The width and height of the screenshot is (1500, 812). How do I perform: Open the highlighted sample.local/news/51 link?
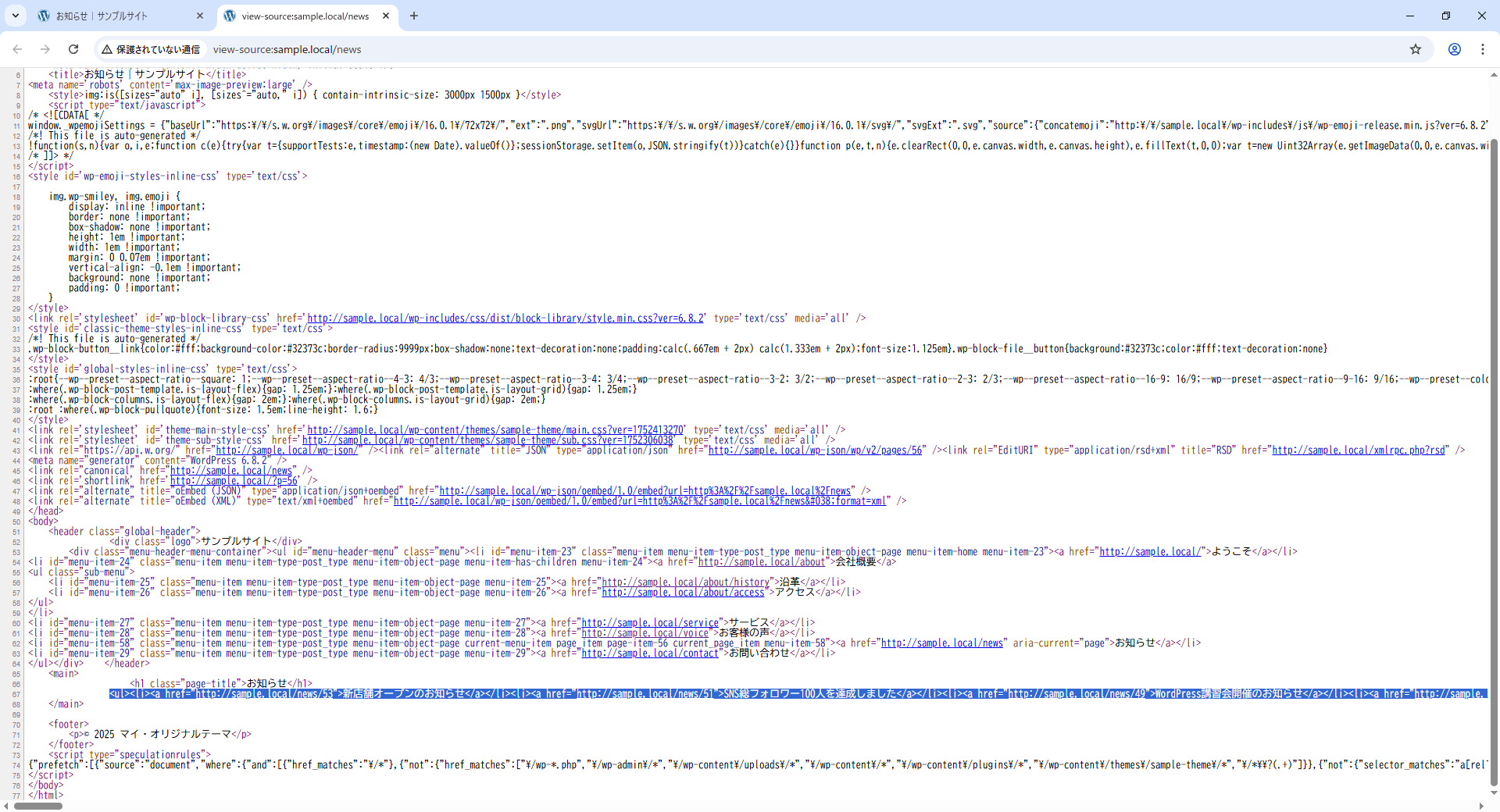pos(647,694)
